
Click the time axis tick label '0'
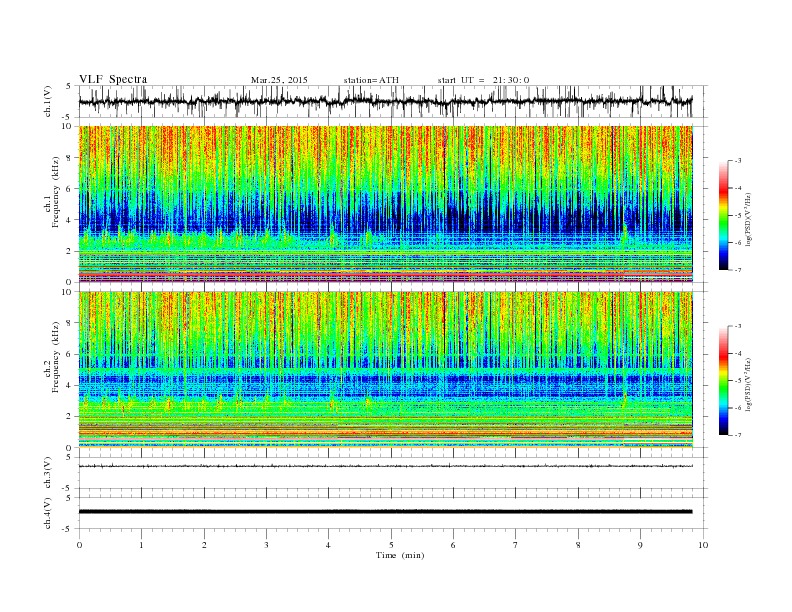pyautogui.click(x=79, y=545)
